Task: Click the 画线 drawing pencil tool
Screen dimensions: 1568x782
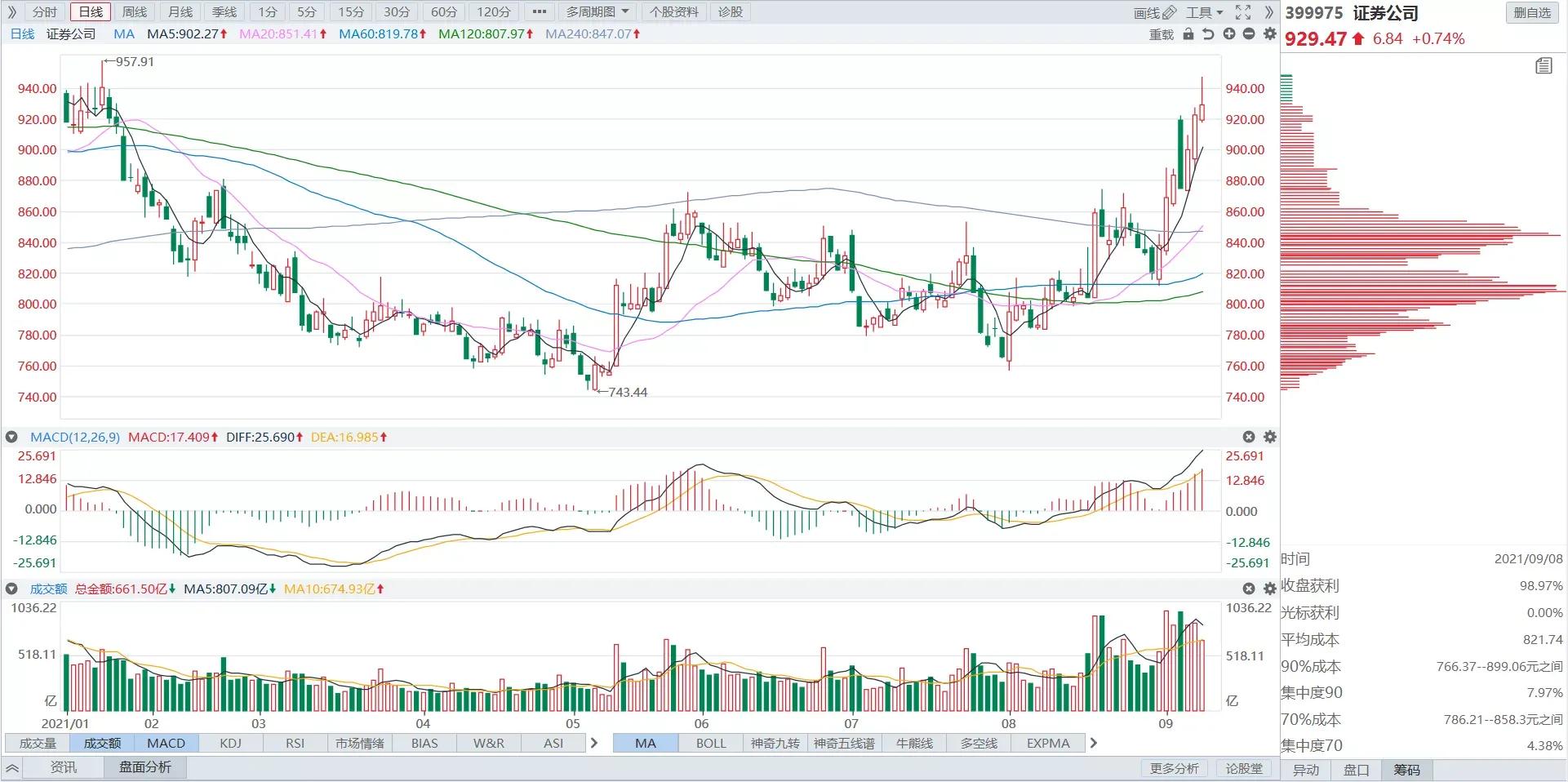Action: tap(1155, 12)
